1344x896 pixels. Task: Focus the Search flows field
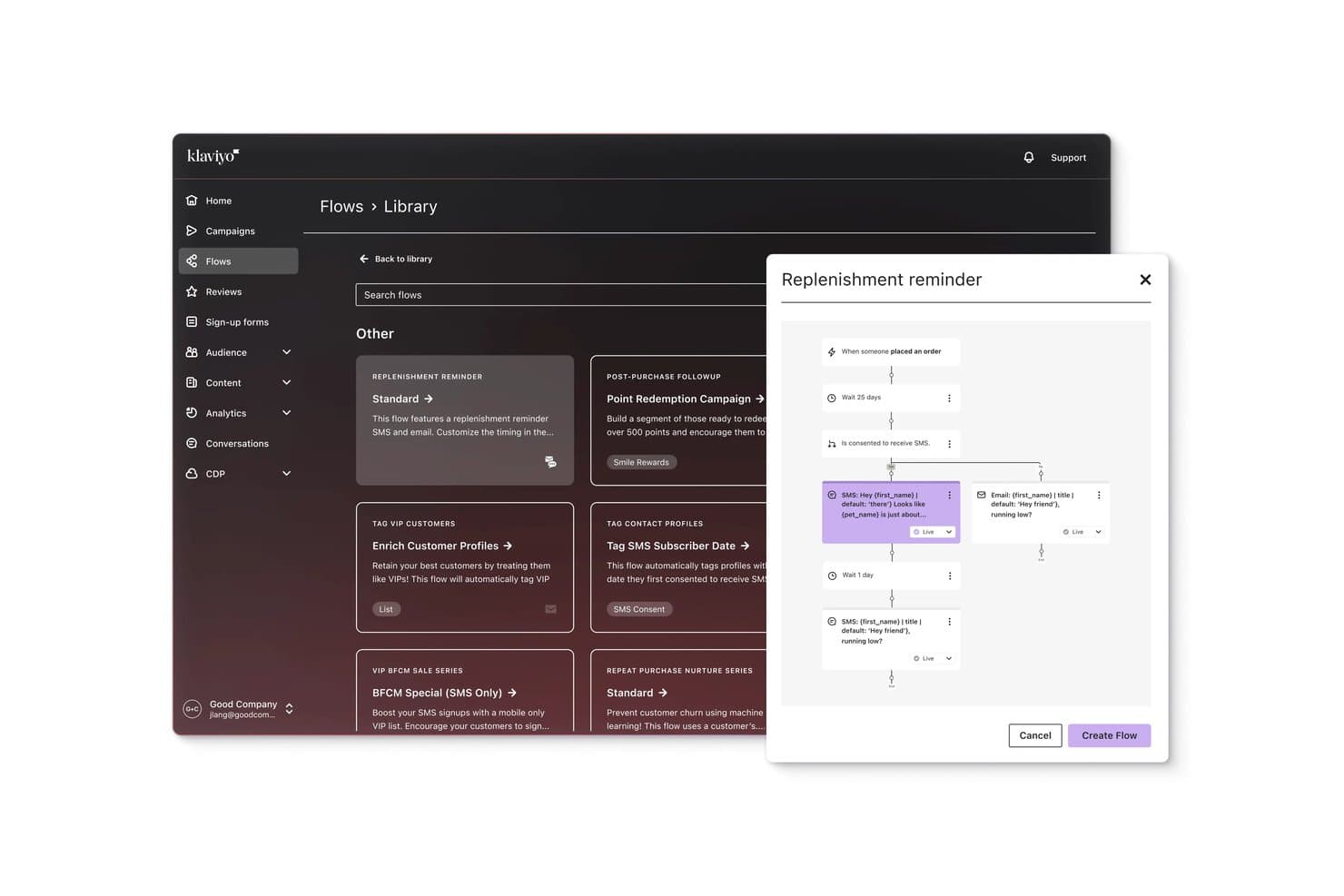(x=561, y=295)
